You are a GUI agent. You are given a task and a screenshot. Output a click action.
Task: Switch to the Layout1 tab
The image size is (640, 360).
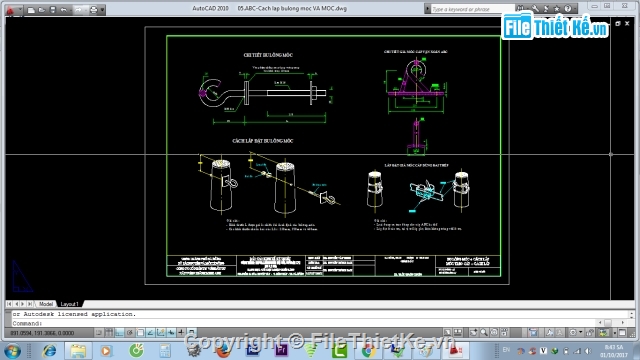(69, 304)
